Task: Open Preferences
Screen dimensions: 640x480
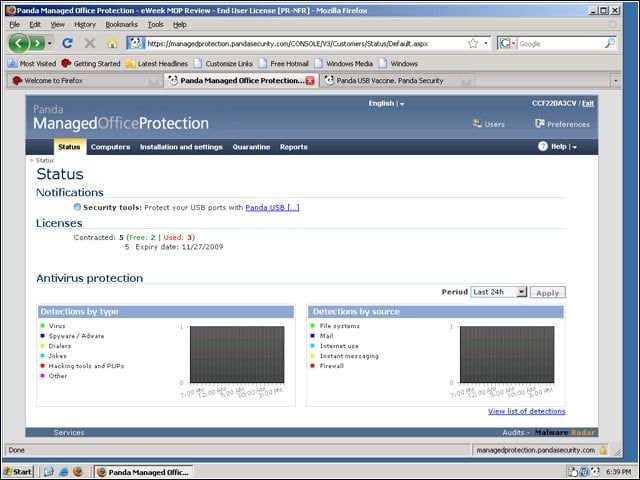Action: pyautogui.click(x=562, y=124)
